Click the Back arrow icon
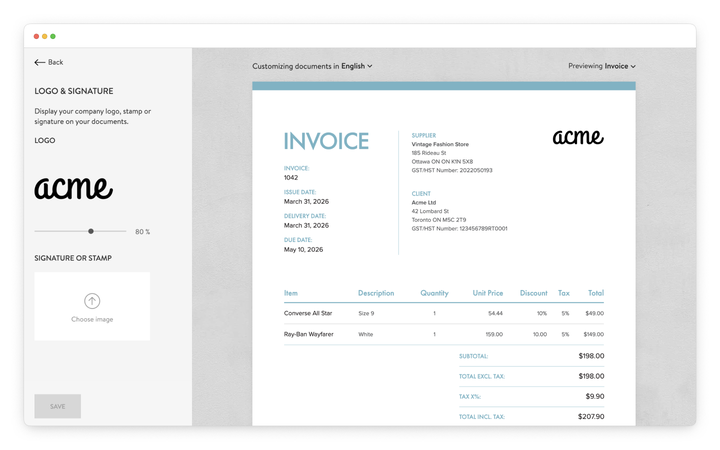 click(40, 62)
